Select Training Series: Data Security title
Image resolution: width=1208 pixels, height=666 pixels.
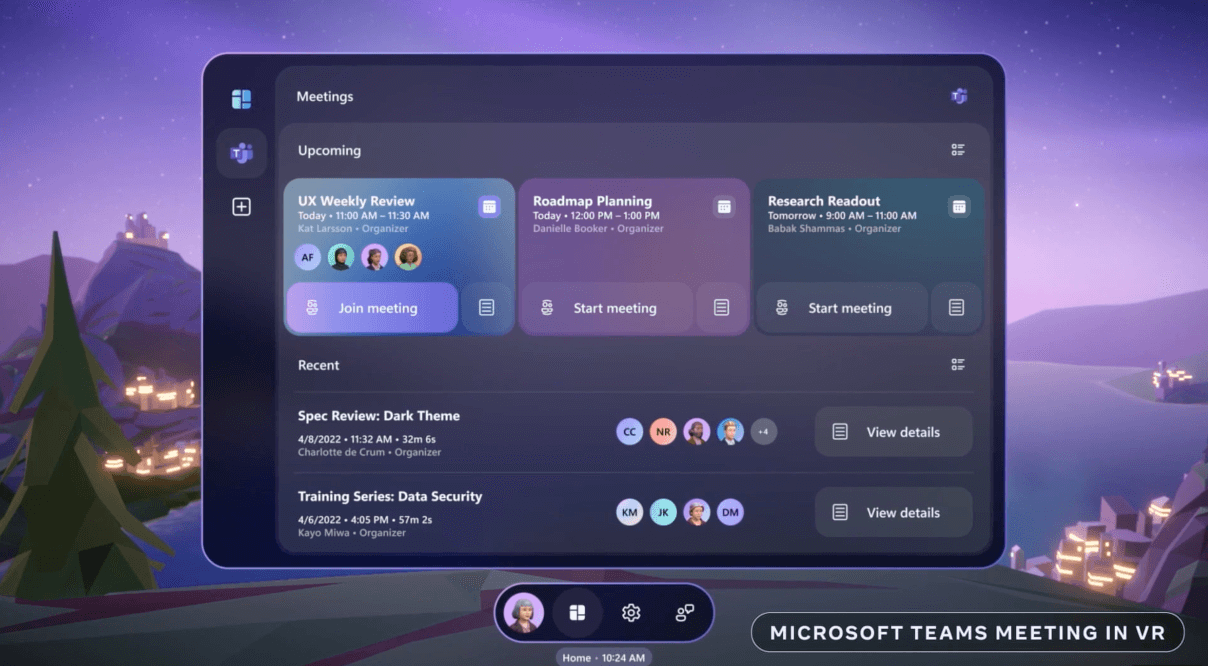click(390, 496)
